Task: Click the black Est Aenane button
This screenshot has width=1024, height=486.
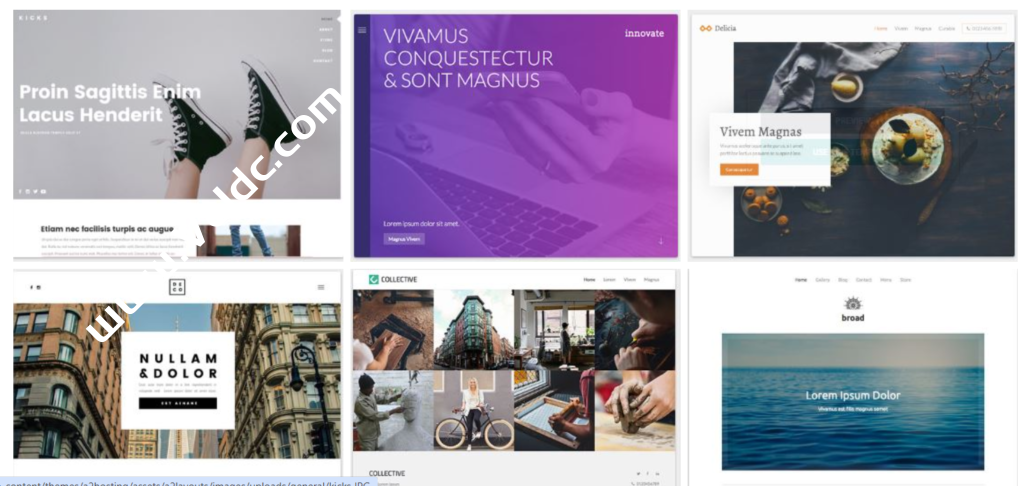Action: pyautogui.click(x=178, y=403)
